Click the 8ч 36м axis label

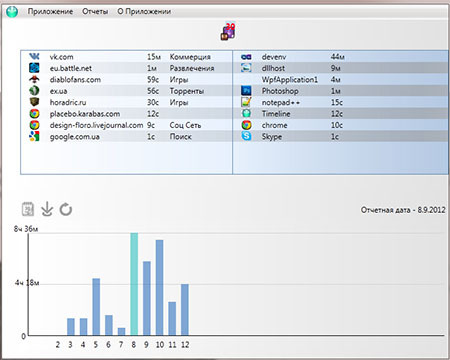point(26,229)
